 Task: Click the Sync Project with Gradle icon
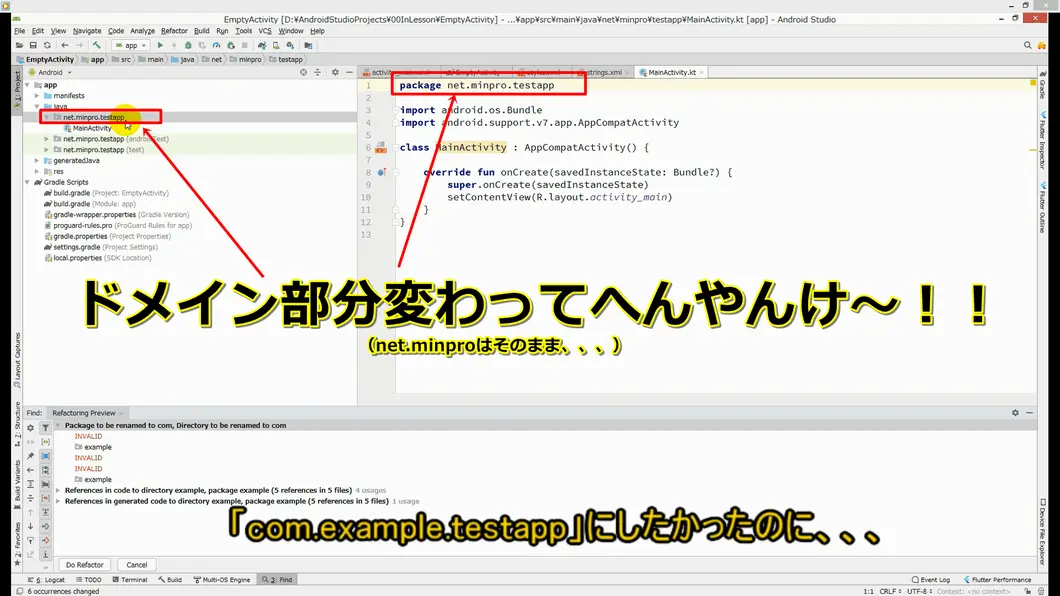point(262,45)
